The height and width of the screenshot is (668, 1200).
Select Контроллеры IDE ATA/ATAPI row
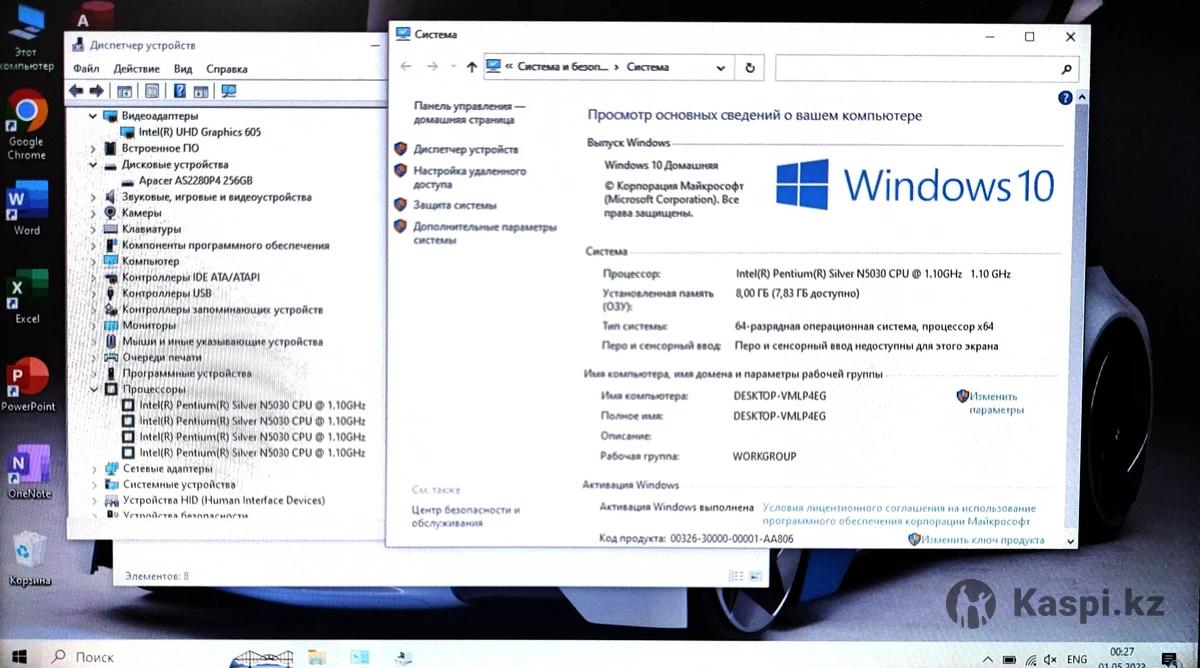(x=190, y=277)
